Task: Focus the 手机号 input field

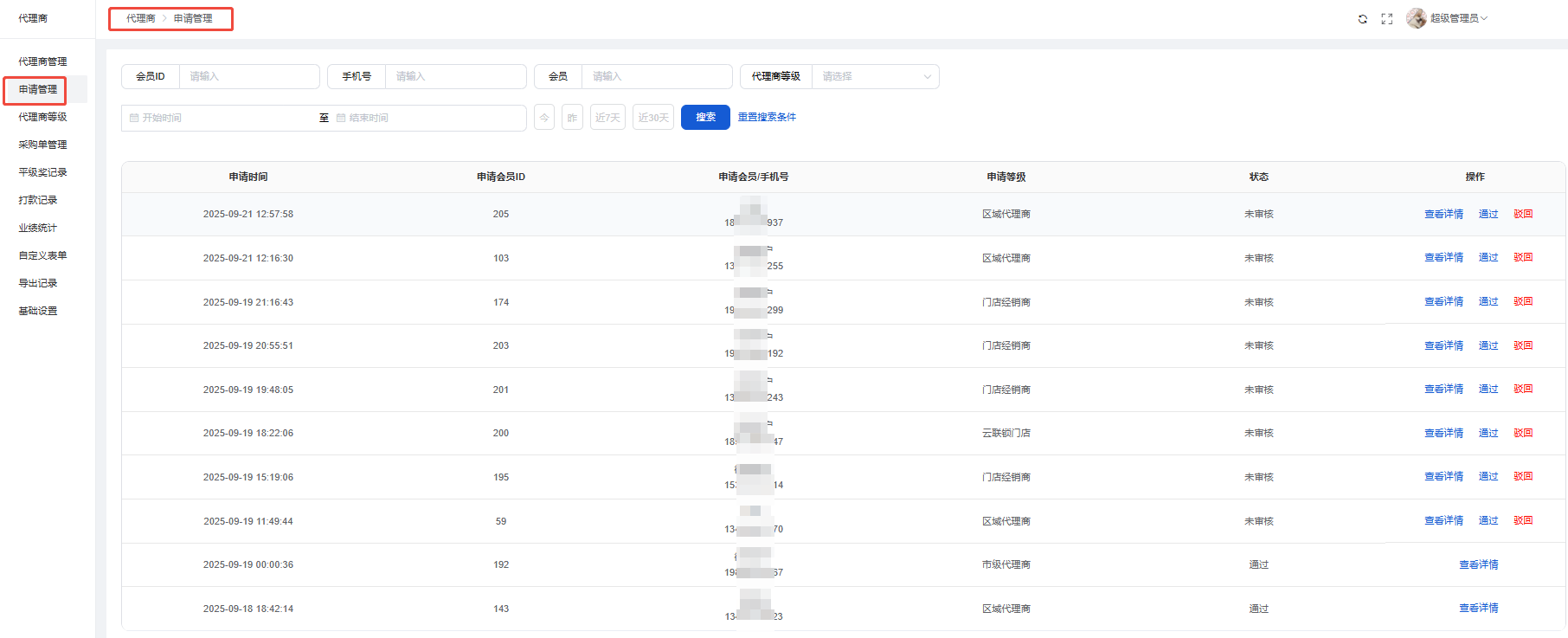Action: [455, 76]
